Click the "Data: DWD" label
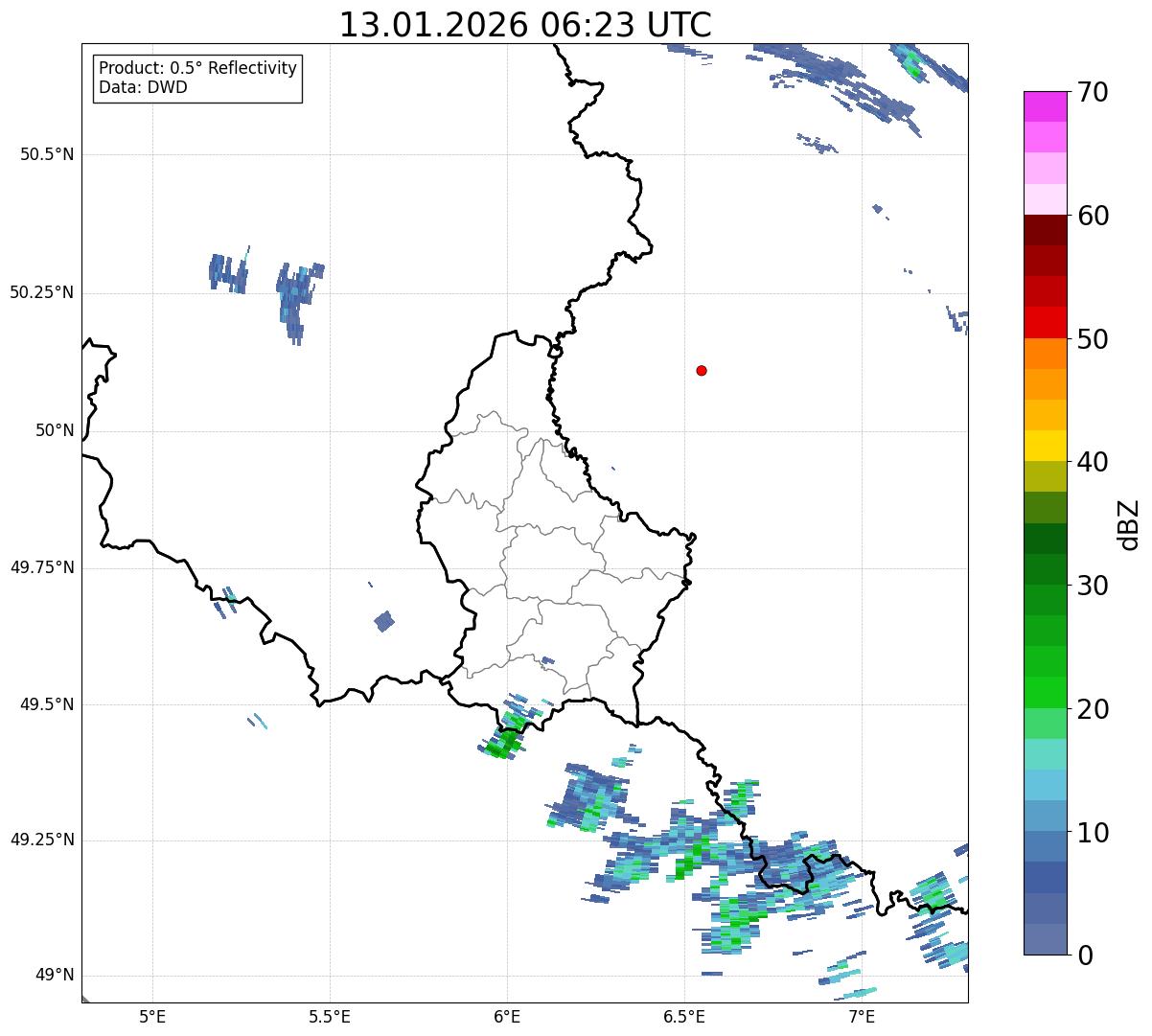The height and width of the screenshot is (1036, 1152). [143, 87]
